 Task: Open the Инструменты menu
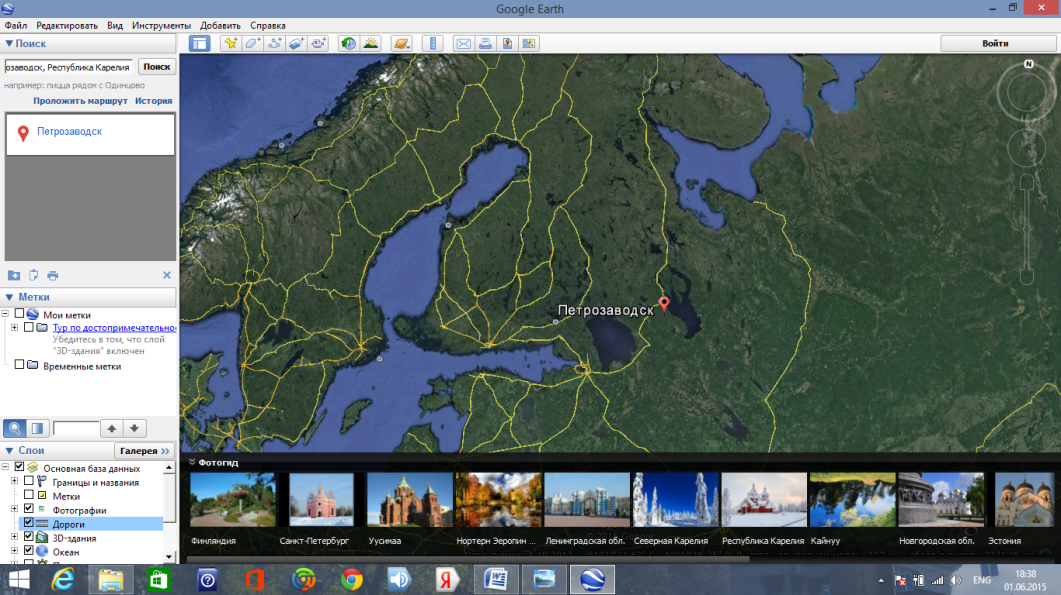161,26
